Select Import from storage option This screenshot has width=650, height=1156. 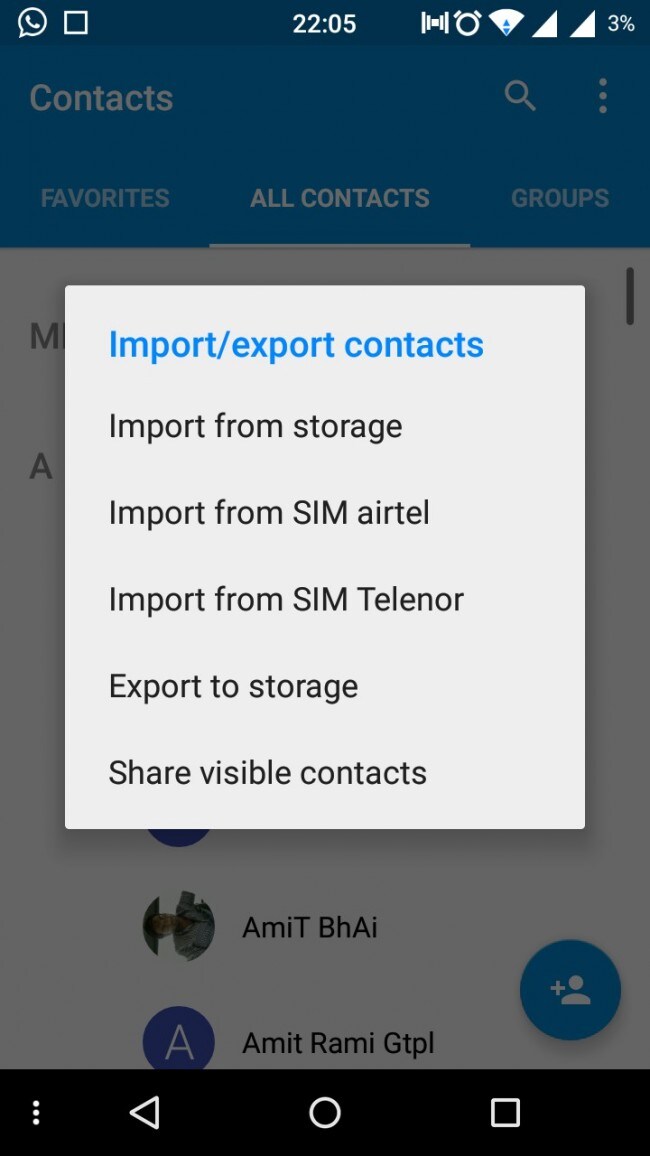coord(255,426)
